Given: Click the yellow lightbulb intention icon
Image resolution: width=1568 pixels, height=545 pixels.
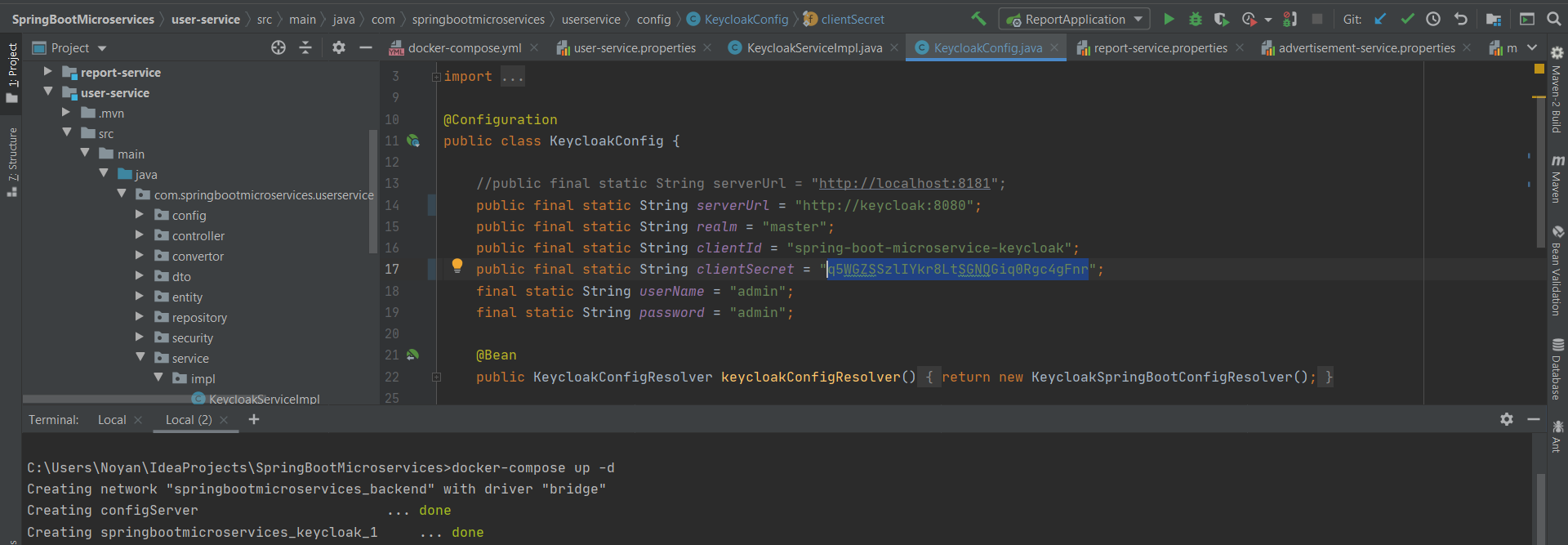Looking at the screenshot, I should (x=457, y=265).
